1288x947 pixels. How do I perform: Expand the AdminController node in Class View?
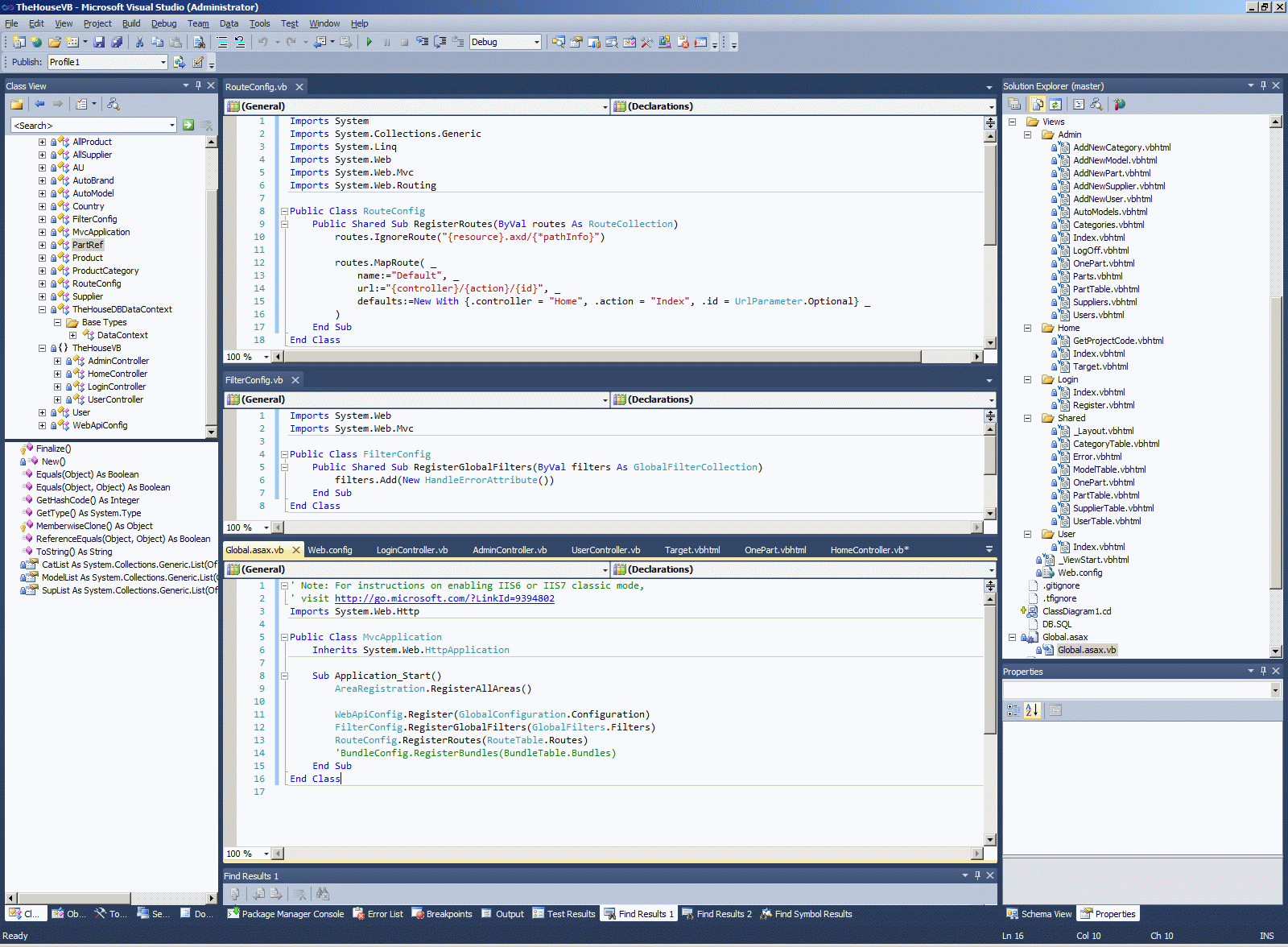point(57,361)
